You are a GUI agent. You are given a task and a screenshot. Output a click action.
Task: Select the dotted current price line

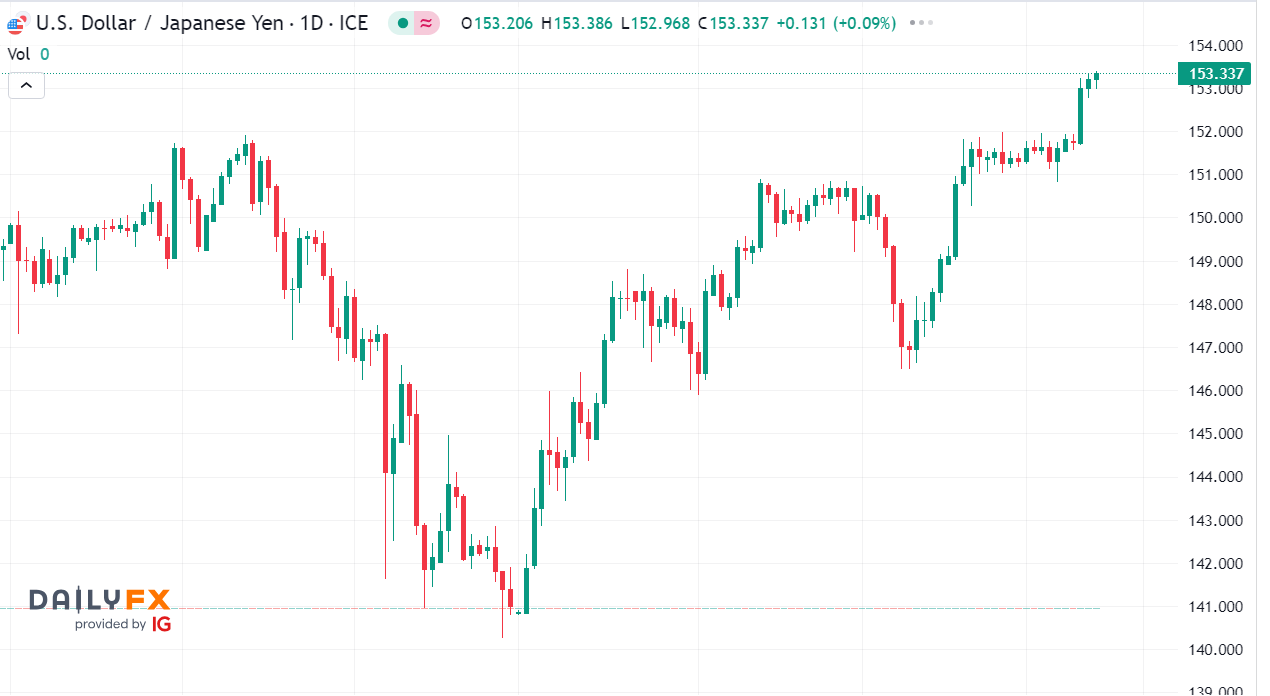(588, 73)
